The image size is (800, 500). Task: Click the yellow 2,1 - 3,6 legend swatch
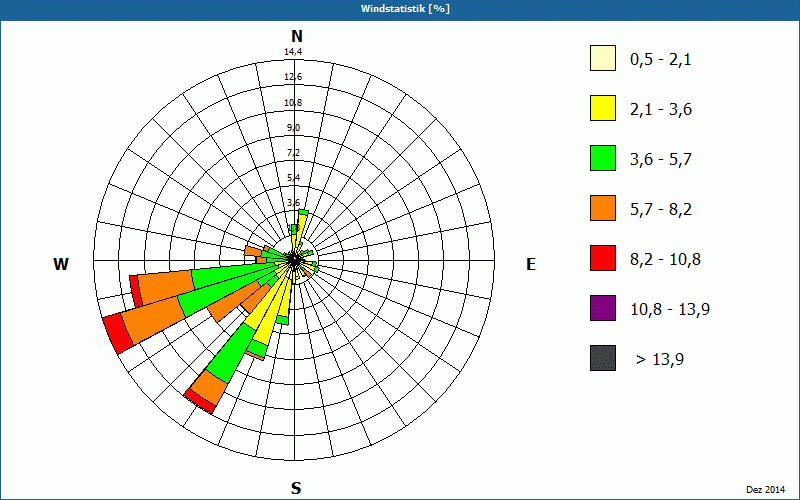pos(603,108)
